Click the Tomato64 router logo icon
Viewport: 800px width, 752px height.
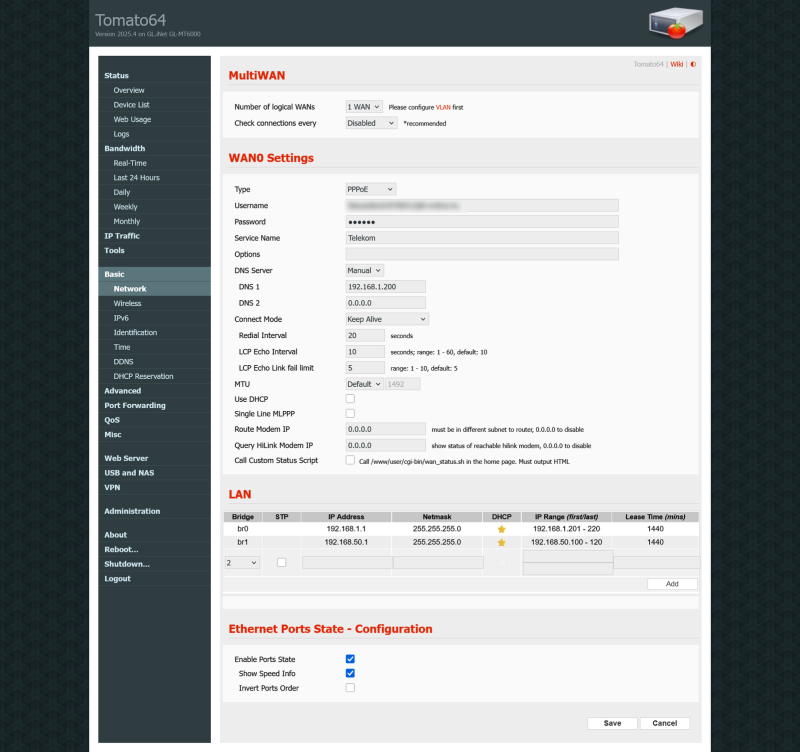(x=676, y=23)
